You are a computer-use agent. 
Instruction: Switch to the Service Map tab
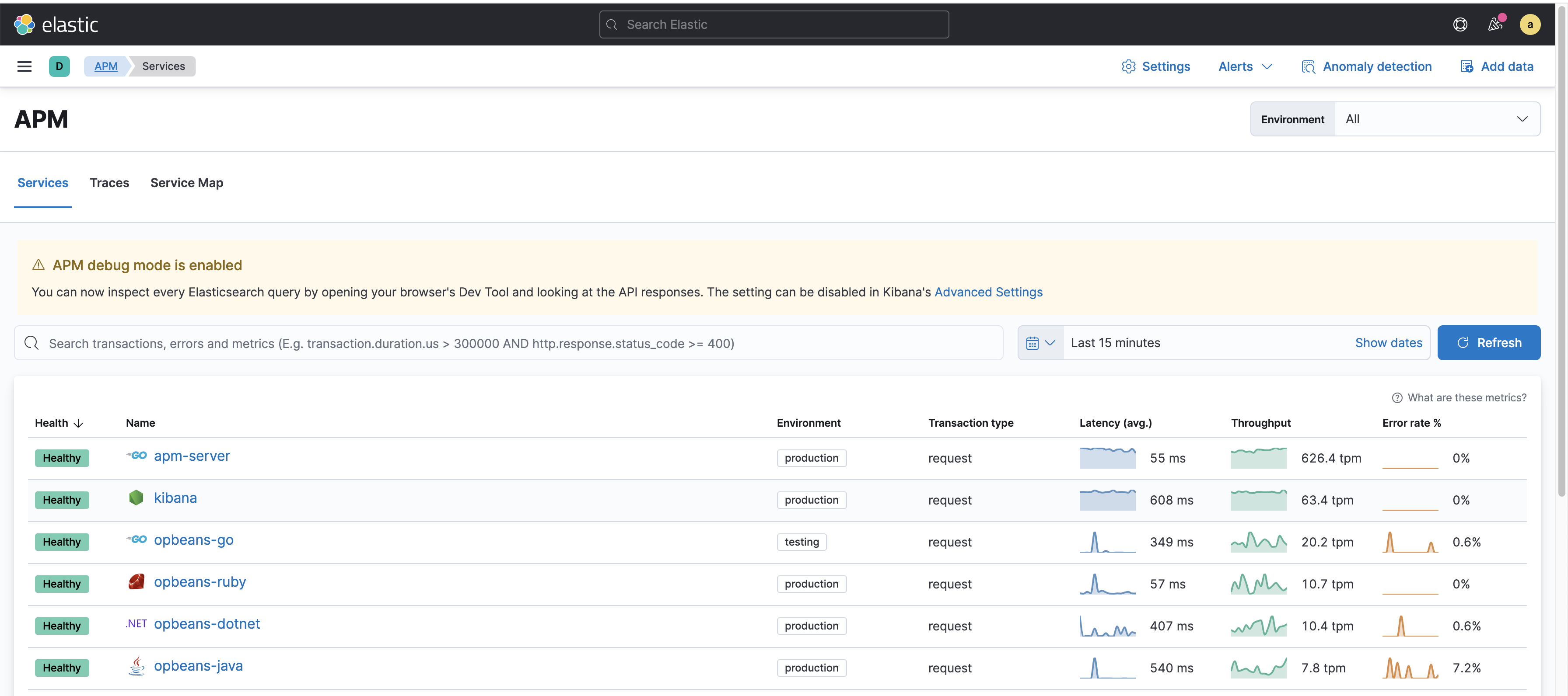tap(186, 183)
